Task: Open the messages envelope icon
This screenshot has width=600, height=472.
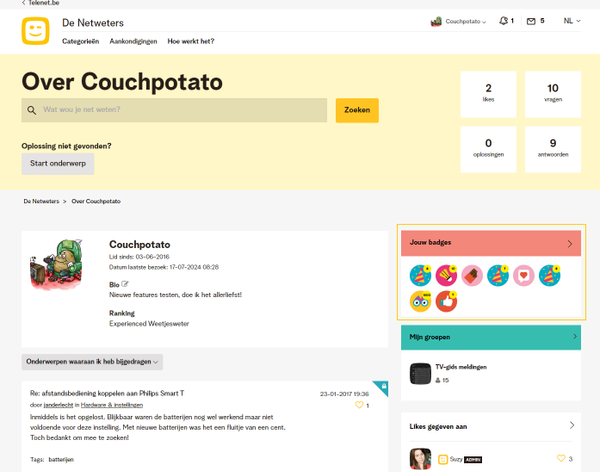Action: tap(531, 21)
